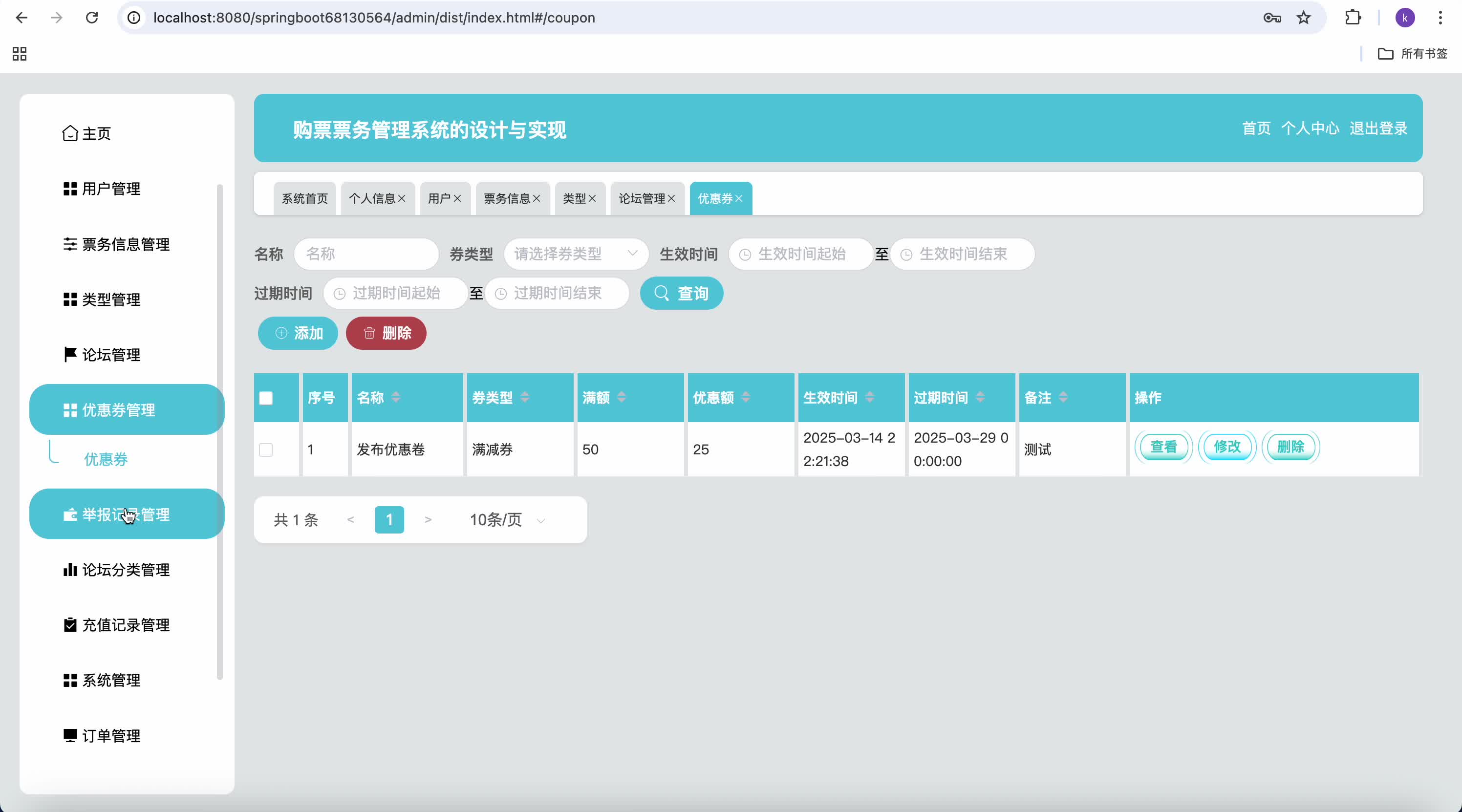
Task: Click 查看 in the 发布优惠卷 row
Action: 1163,447
